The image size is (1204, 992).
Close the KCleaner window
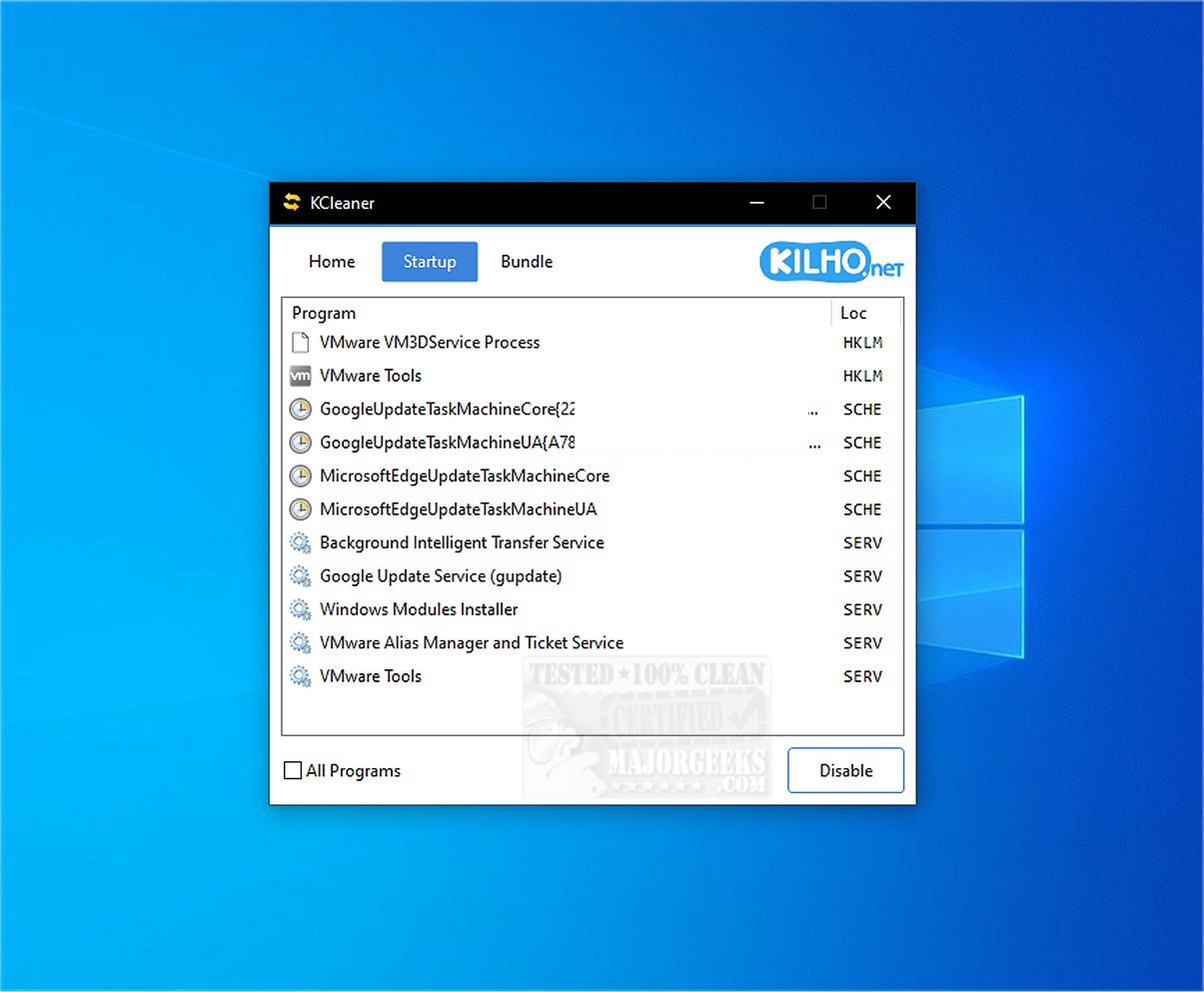pyautogui.click(x=883, y=203)
